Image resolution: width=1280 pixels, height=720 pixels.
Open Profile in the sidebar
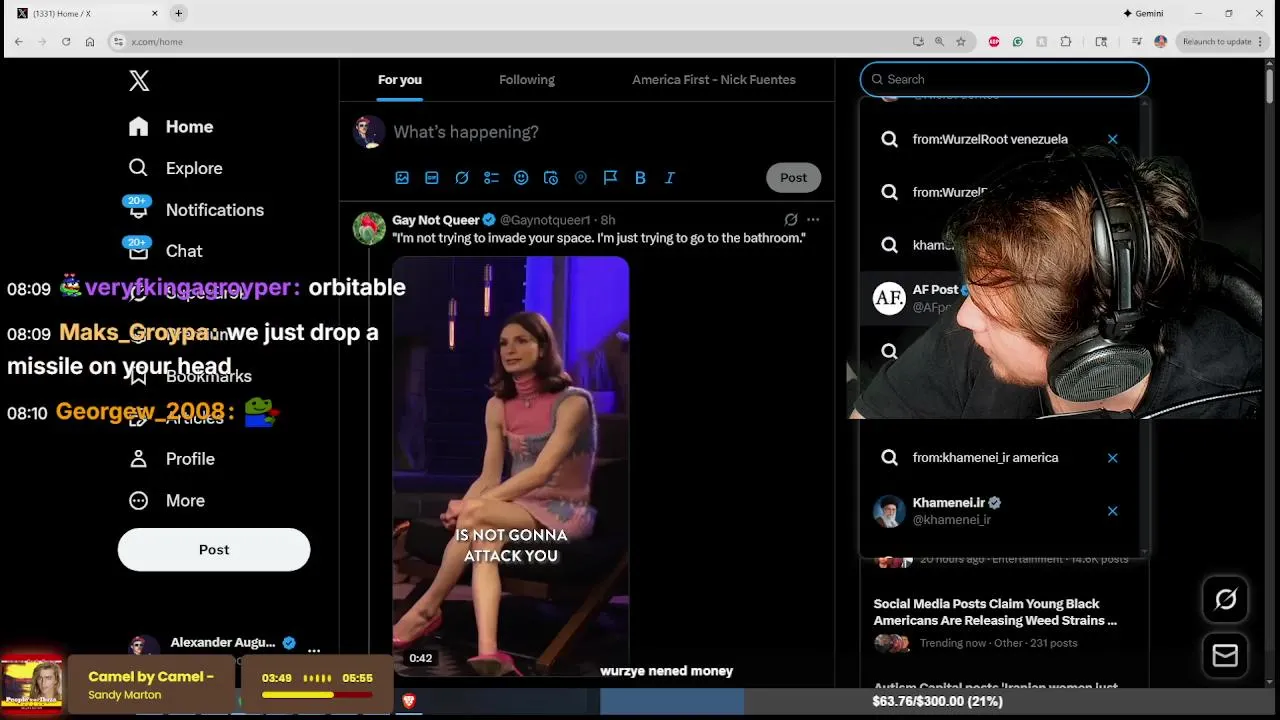(x=171, y=459)
